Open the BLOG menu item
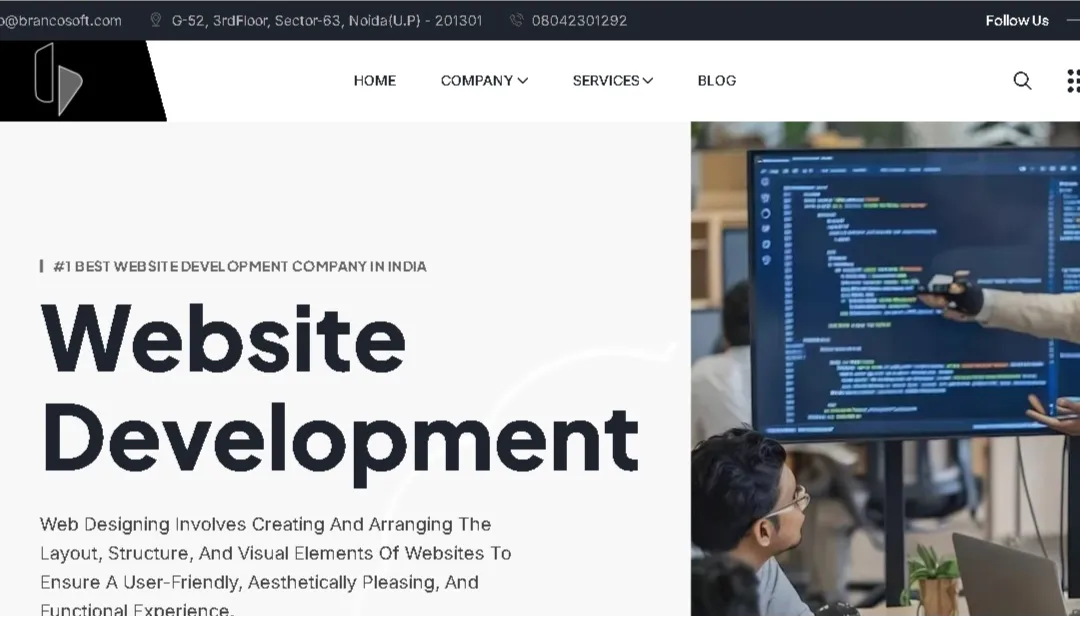This screenshot has width=1080, height=617. point(716,81)
